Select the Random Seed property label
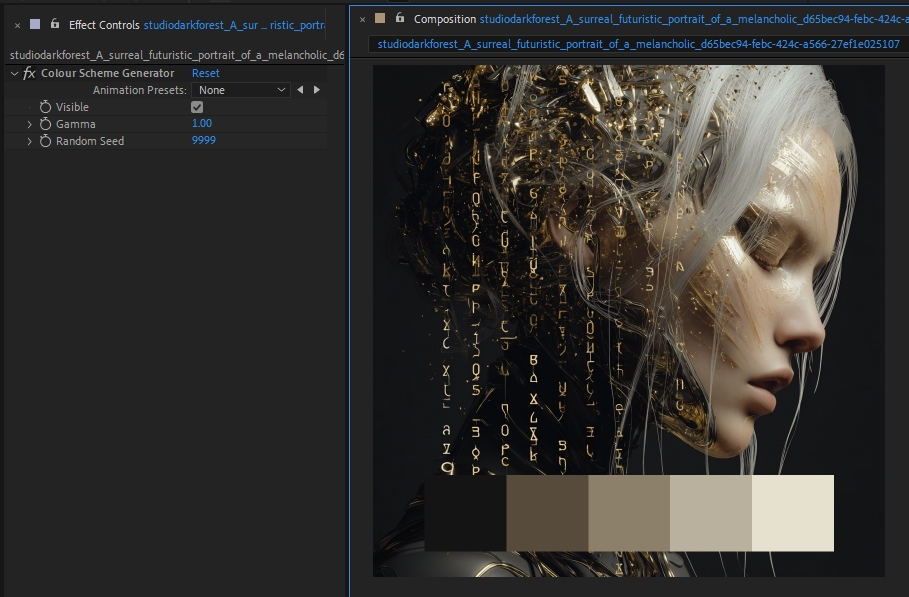Screen dimensions: 909x597 click(x=90, y=141)
